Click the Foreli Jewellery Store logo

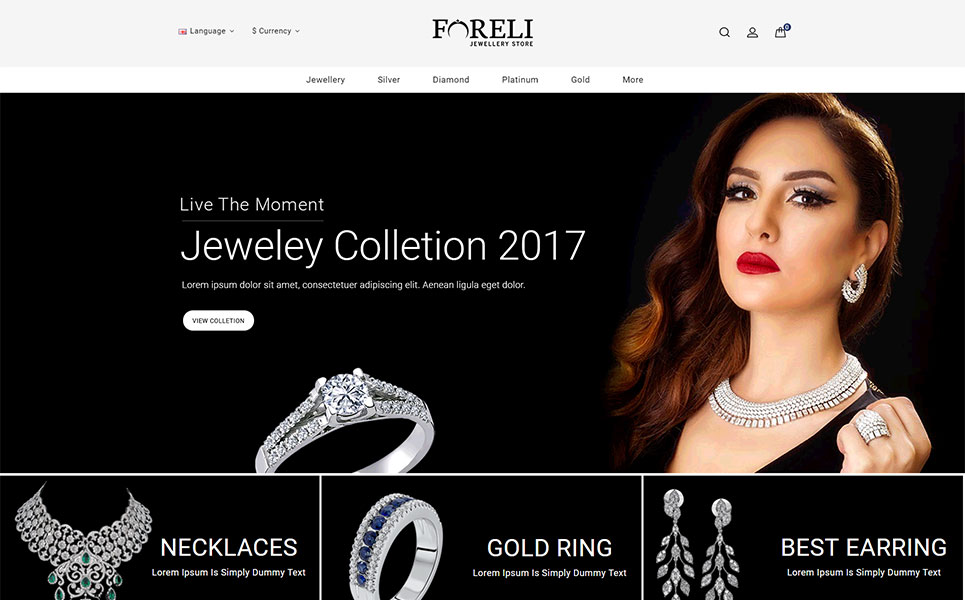tap(482, 33)
